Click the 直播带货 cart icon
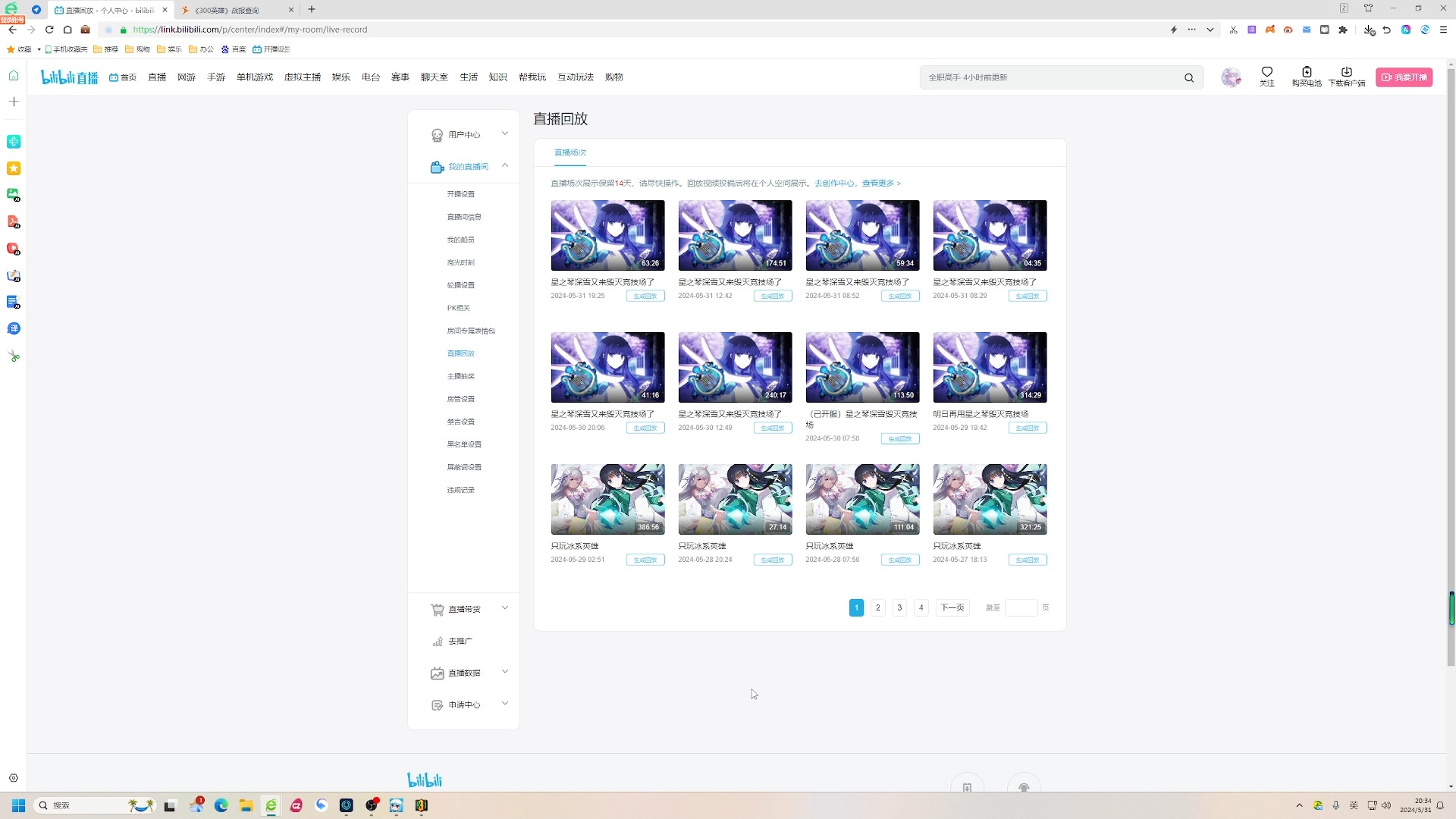The height and width of the screenshot is (819, 1456). pyautogui.click(x=438, y=610)
